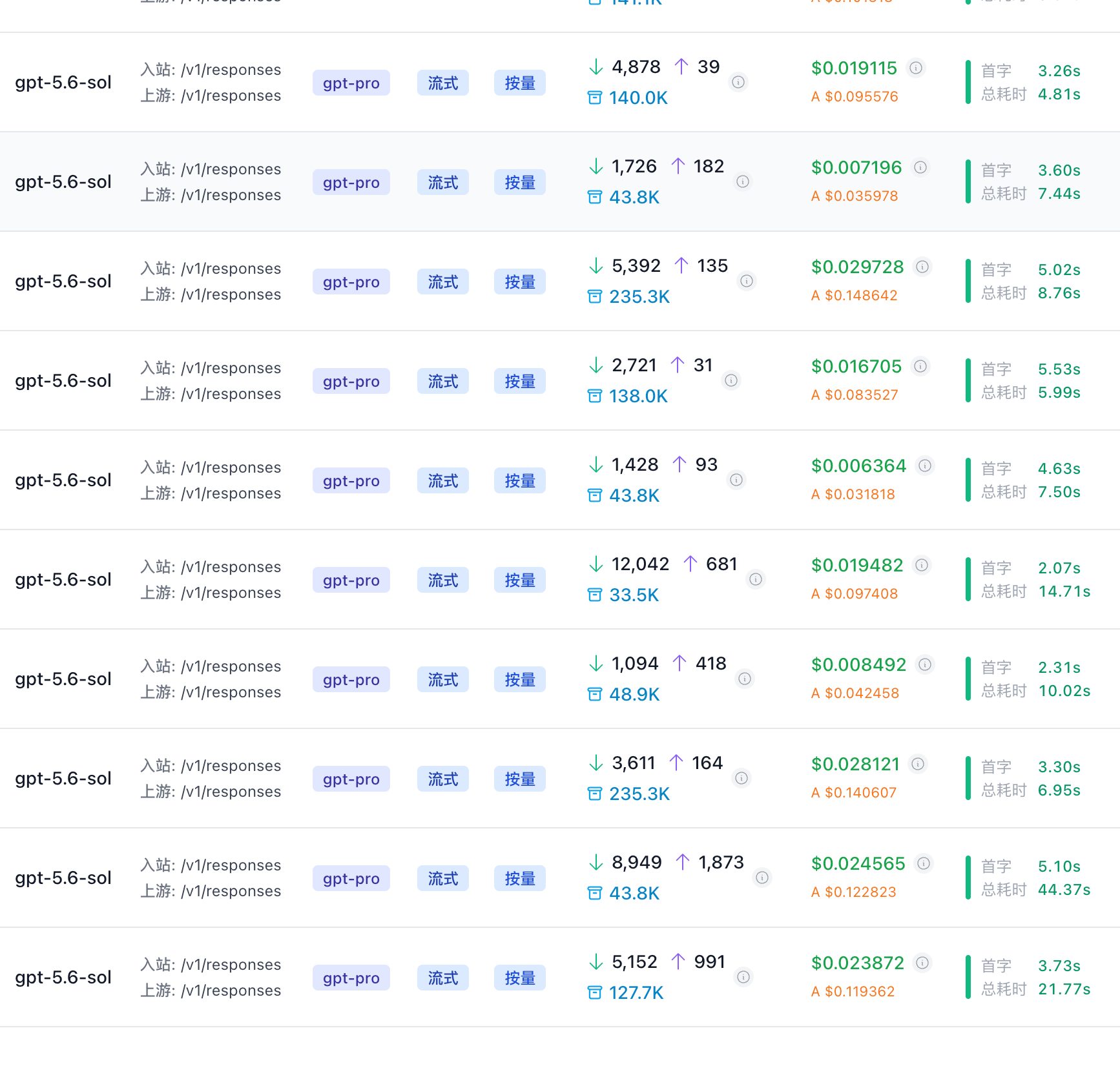The height and width of the screenshot is (1068, 1120).
Task: Click the info icon next to cost $0.019115
Action: [916, 67]
